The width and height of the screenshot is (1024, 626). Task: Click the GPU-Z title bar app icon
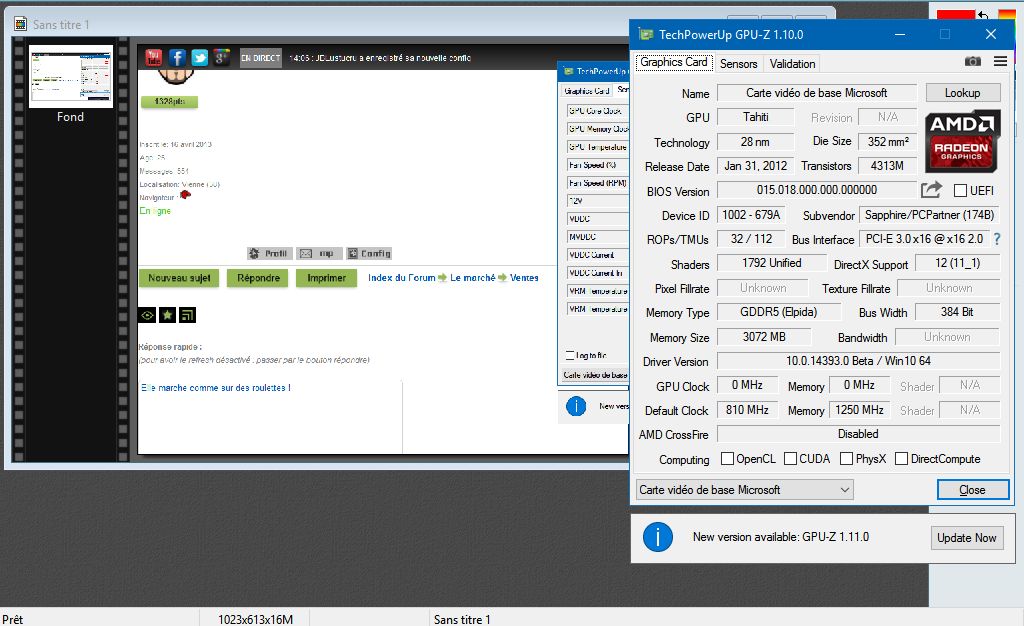(x=646, y=35)
